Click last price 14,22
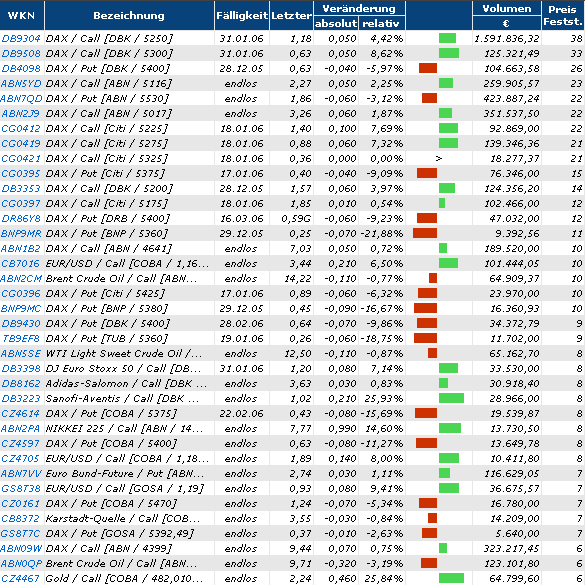Screen dimensions: 585x585 (298, 278)
